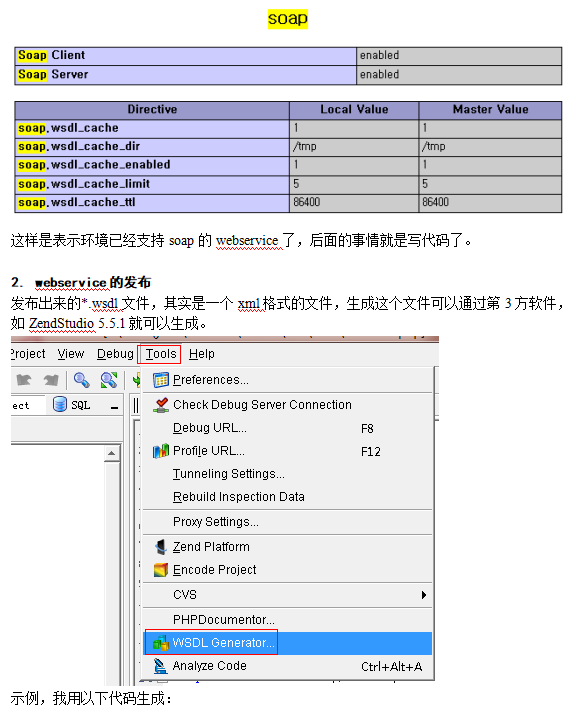Minimize the side panel with dash button
The image size is (569, 712).
click(x=114, y=408)
